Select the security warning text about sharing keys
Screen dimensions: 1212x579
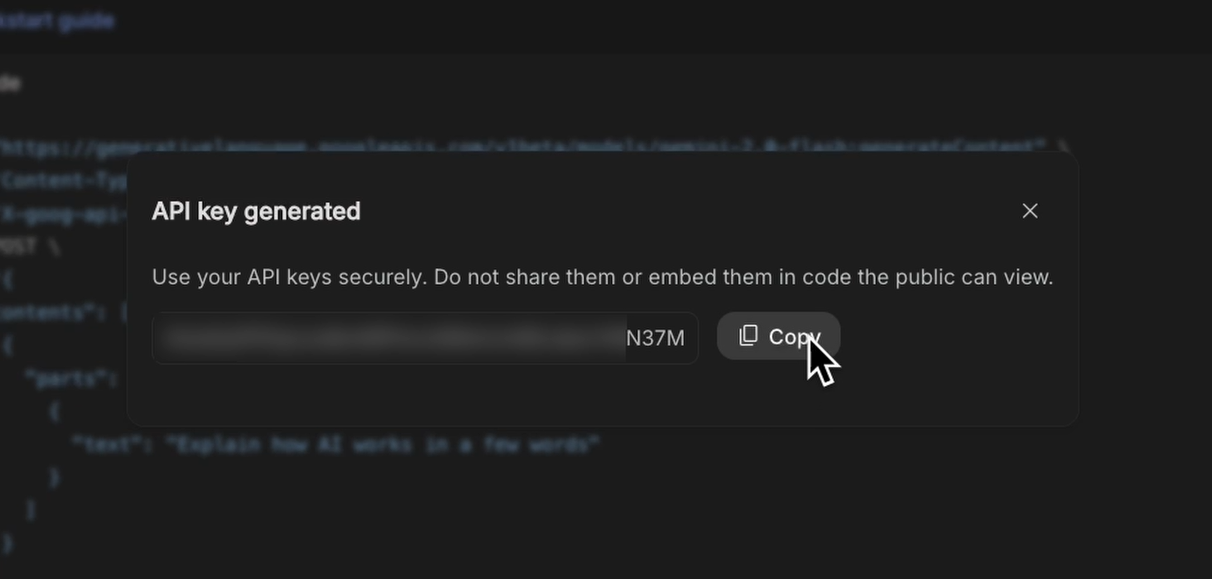603,277
